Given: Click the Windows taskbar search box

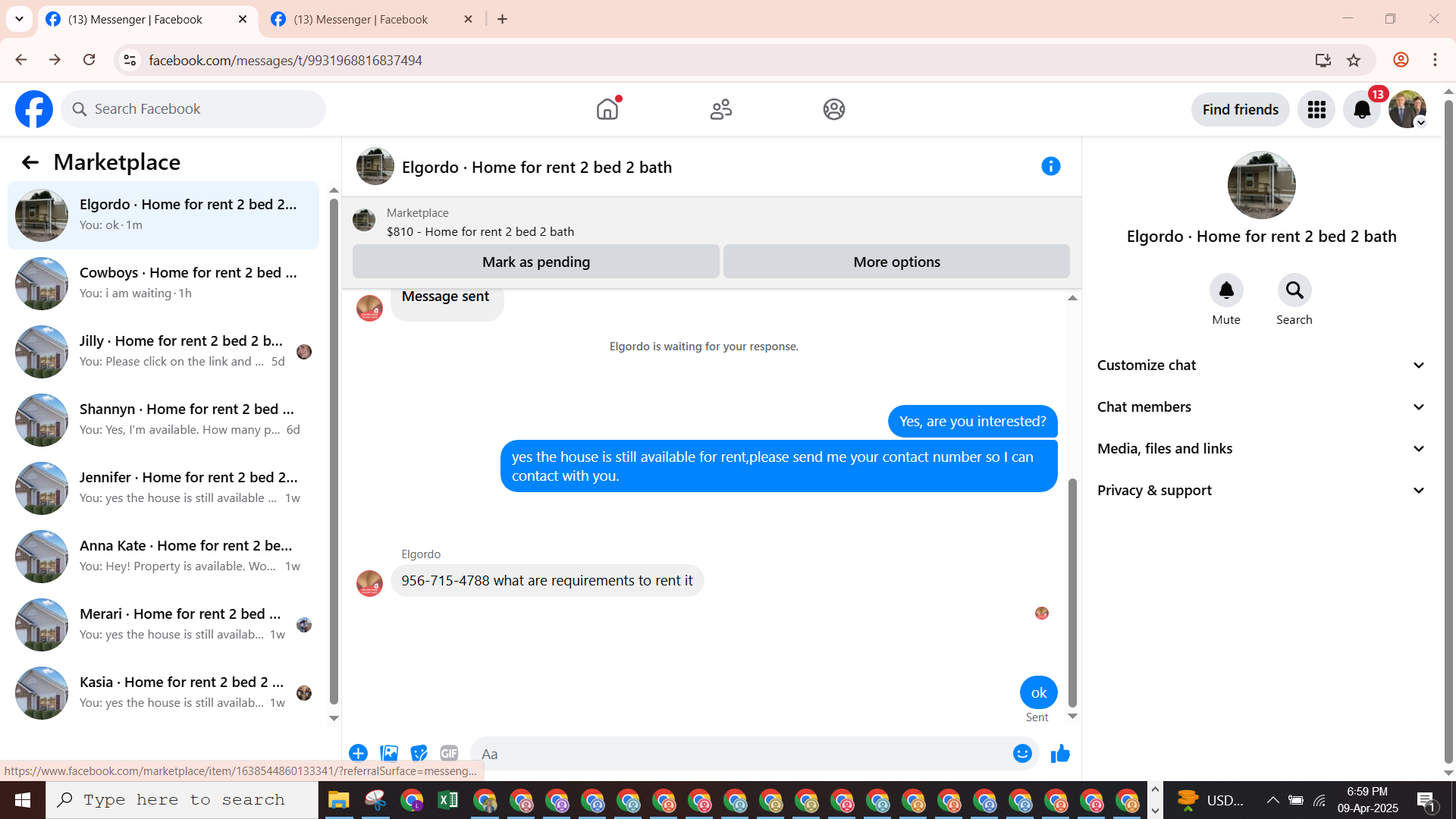Looking at the screenshot, I should click(182, 800).
